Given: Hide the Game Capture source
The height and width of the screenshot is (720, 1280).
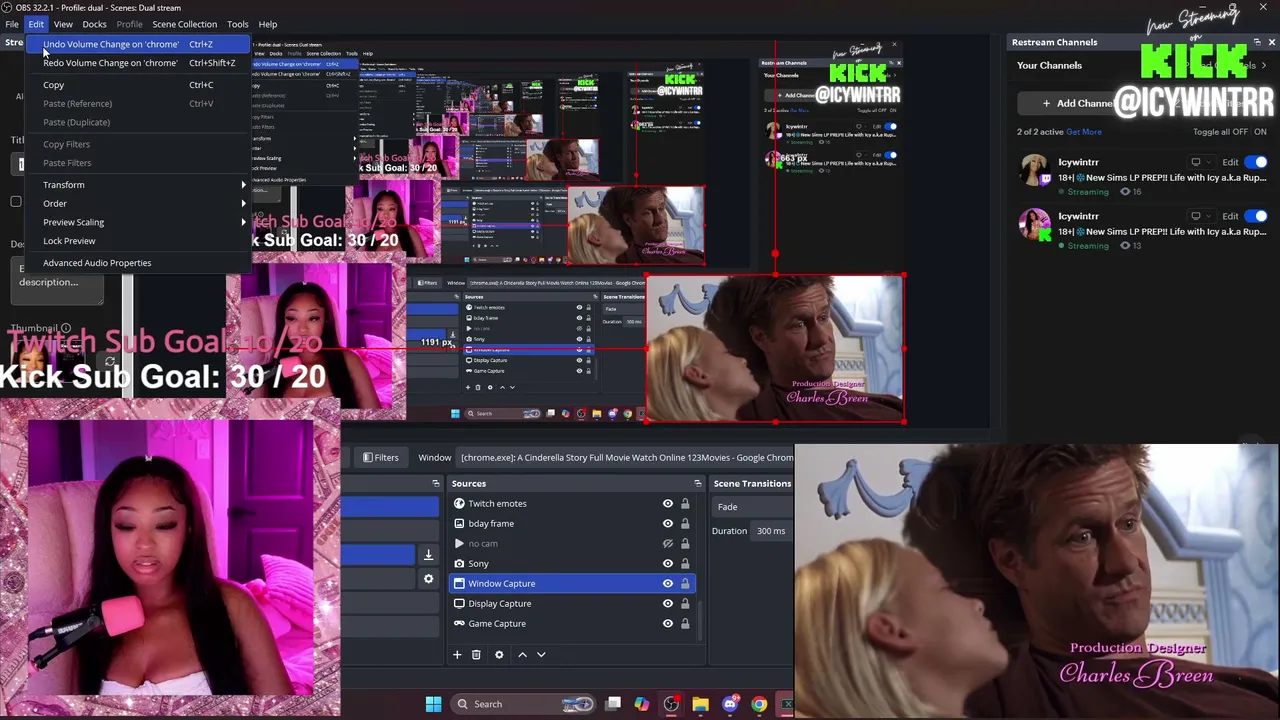Looking at the screenshot, I should click(668, 624).
